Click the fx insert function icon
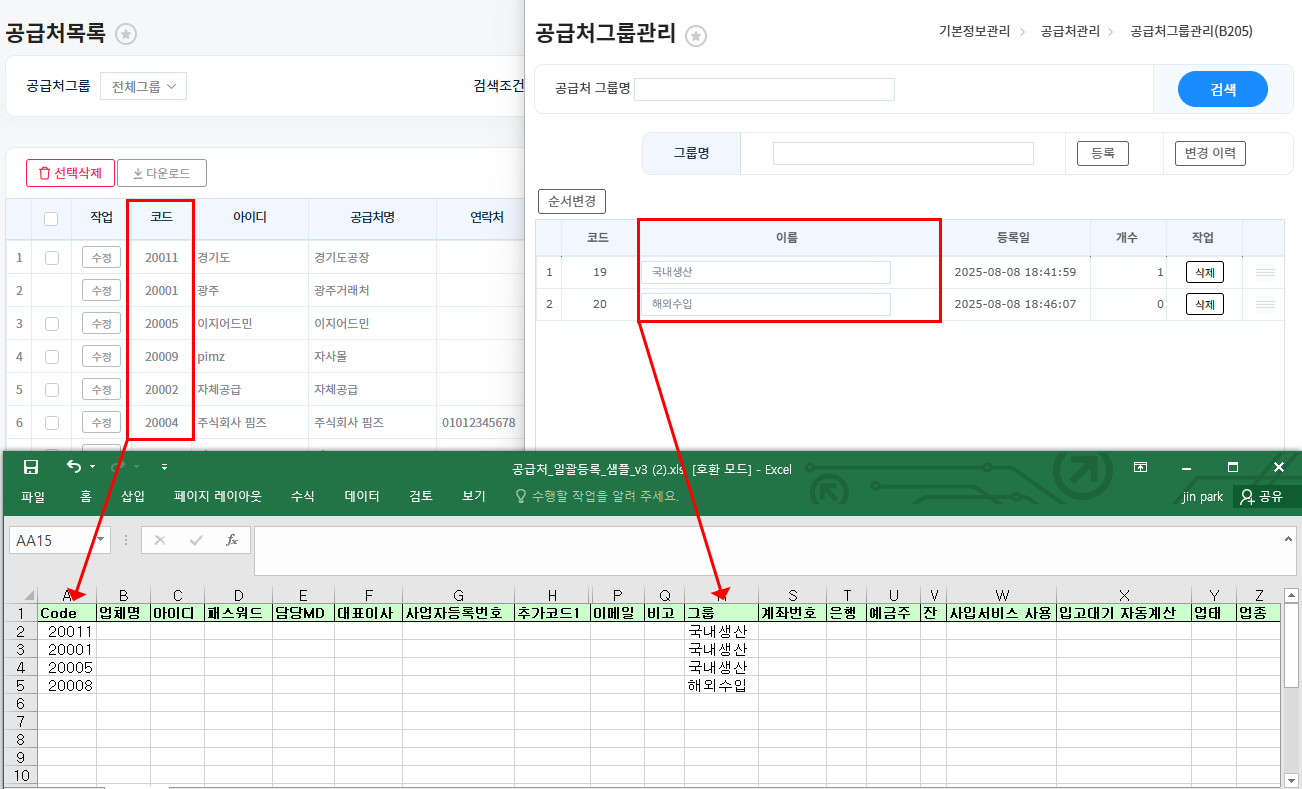 232,540
